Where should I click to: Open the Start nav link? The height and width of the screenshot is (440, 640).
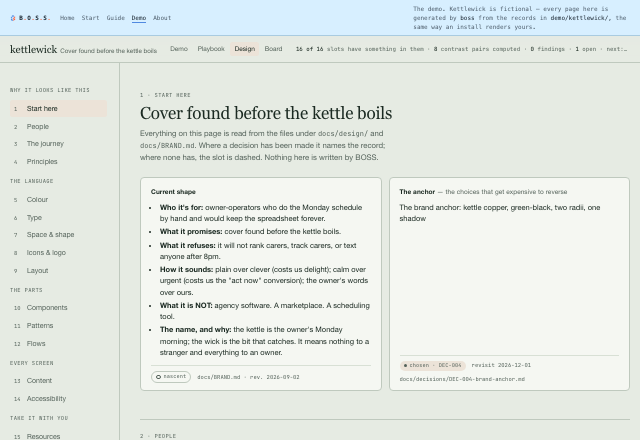pos(90,18)
